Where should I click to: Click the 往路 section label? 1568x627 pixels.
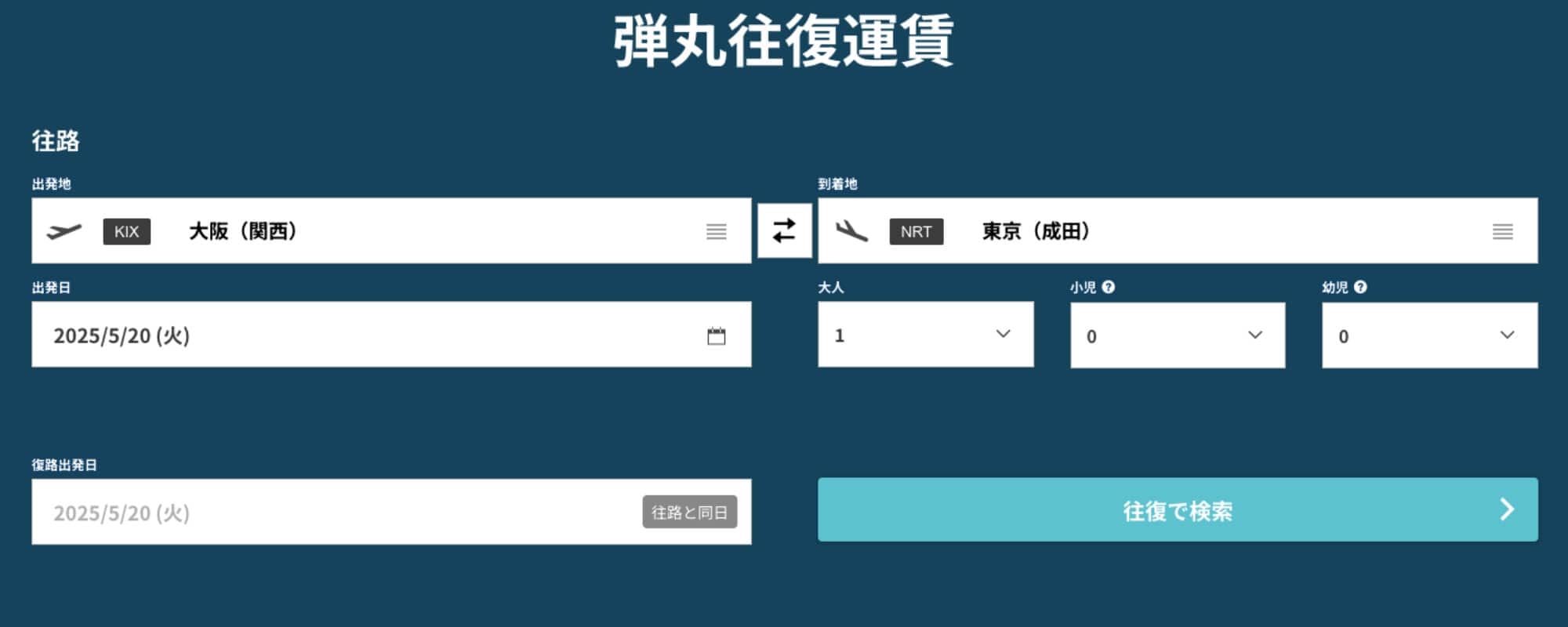point(56,141)
